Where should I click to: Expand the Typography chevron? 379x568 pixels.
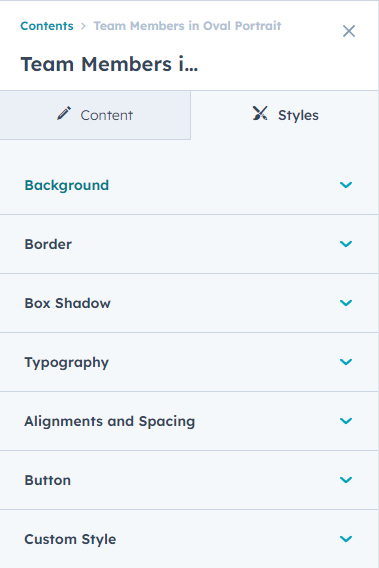pos(346,362)
